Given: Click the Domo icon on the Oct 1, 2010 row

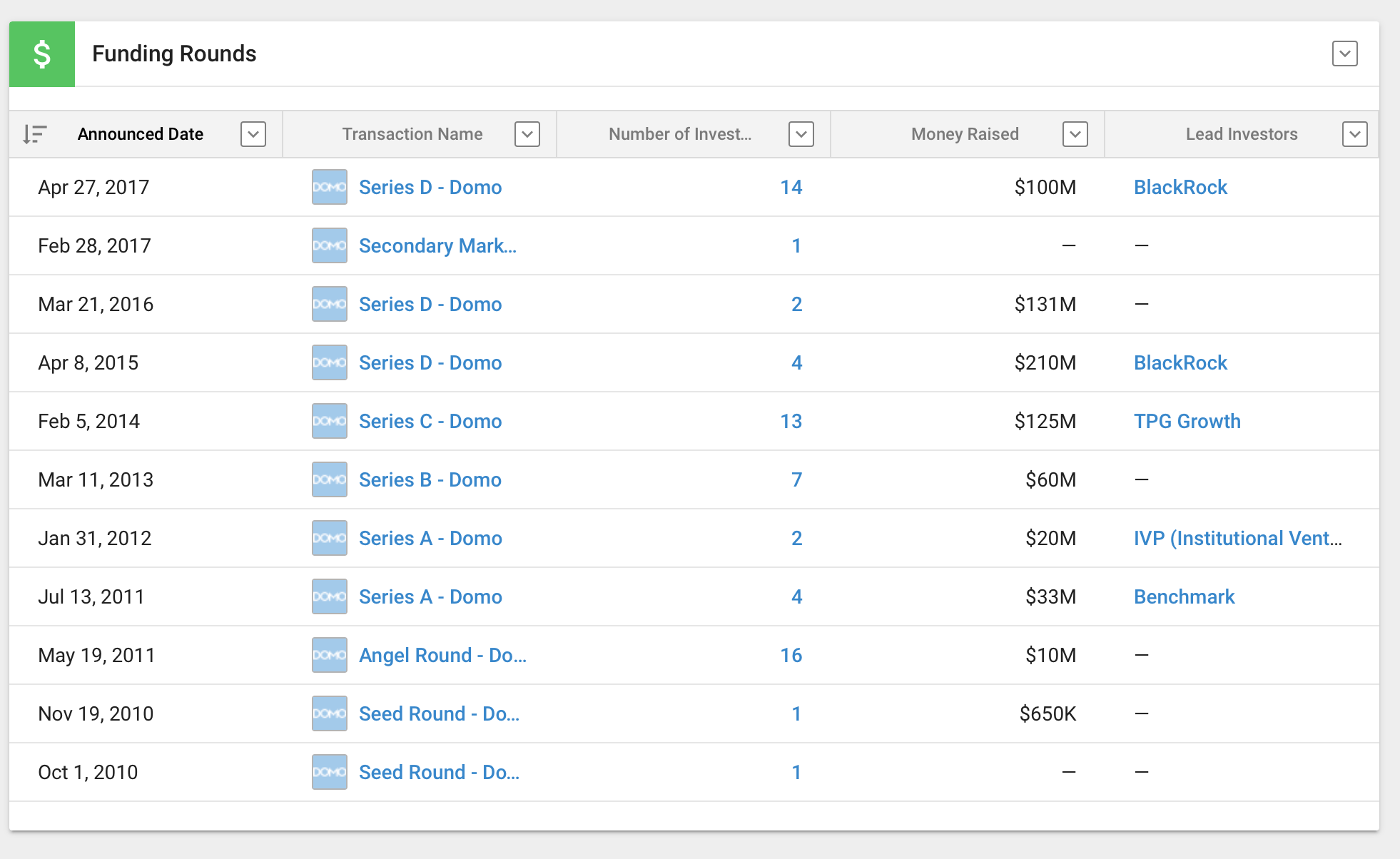Looking at the screenshot, I should pyautogui.click(x=329, y=772).
